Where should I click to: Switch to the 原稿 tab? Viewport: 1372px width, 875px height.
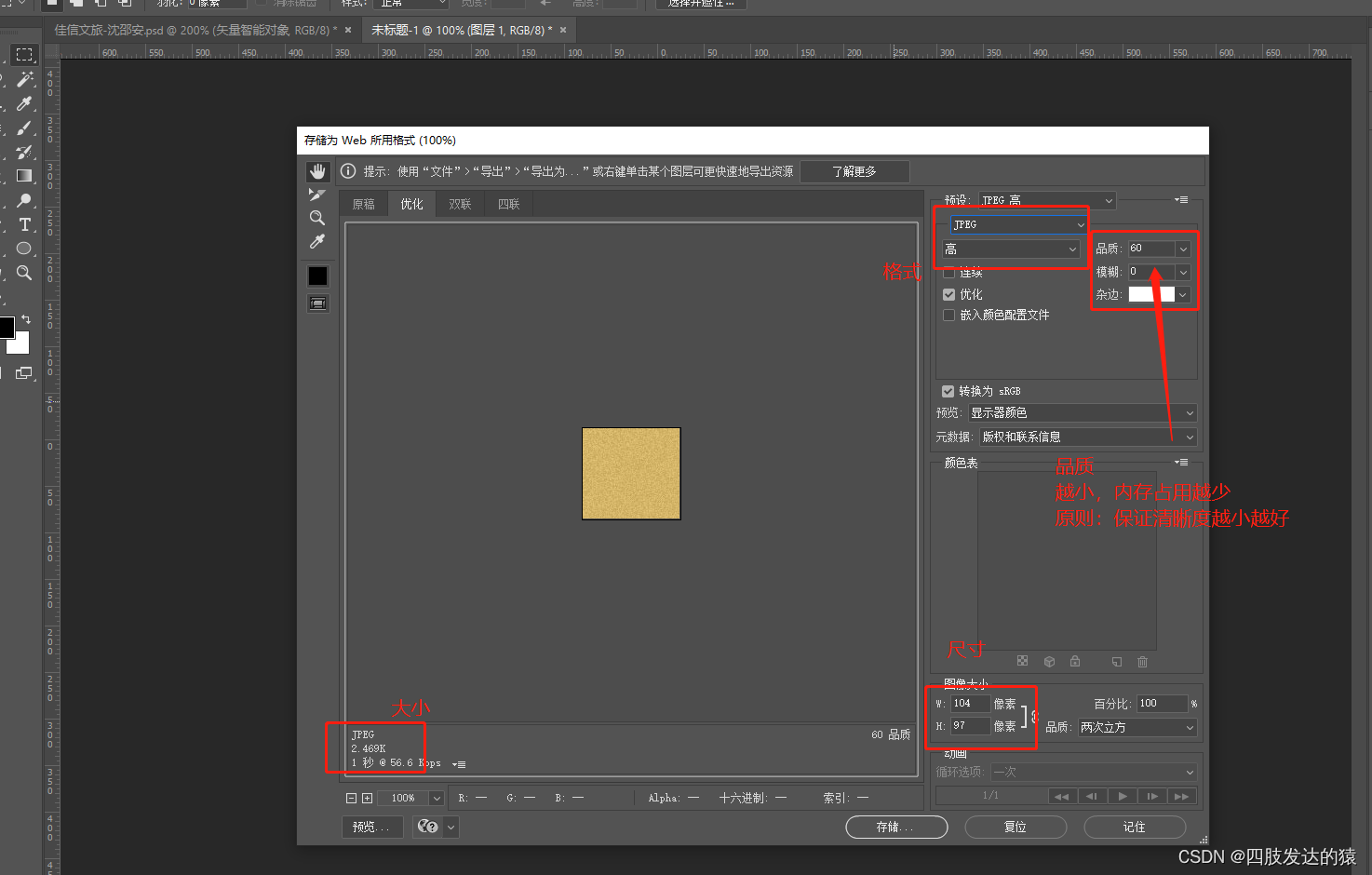pos(364,204)
